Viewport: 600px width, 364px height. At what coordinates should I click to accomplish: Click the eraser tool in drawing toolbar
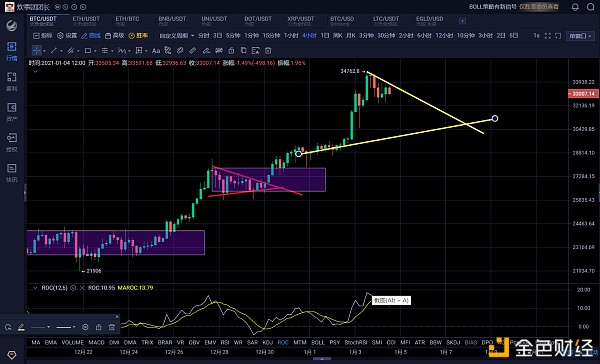pos(206,51)
